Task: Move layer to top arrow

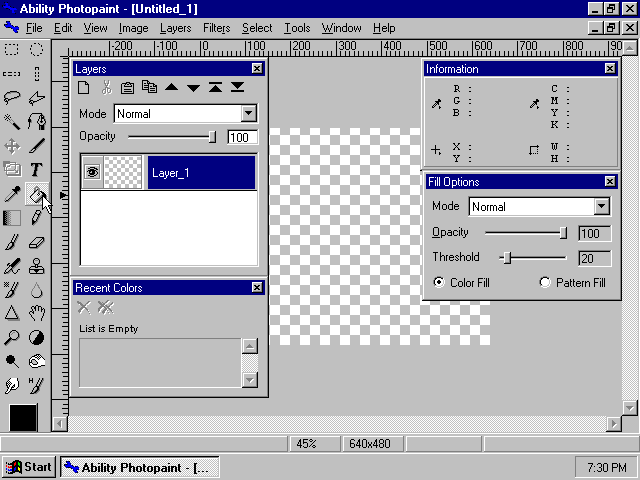Action: pyautogui.click(x=215, y=87)
